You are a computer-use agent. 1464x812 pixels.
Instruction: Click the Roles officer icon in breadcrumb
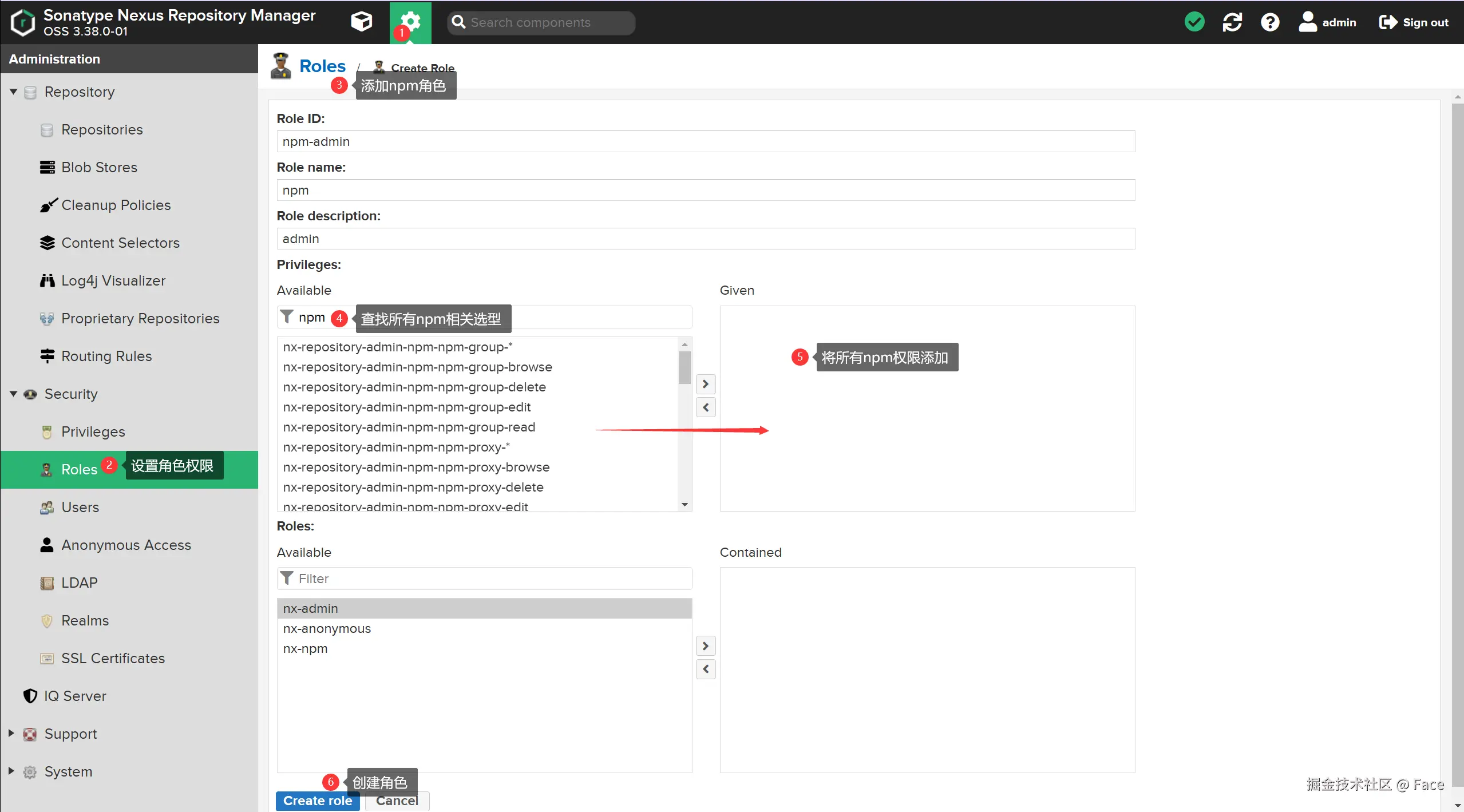click(x=280, y=66)
